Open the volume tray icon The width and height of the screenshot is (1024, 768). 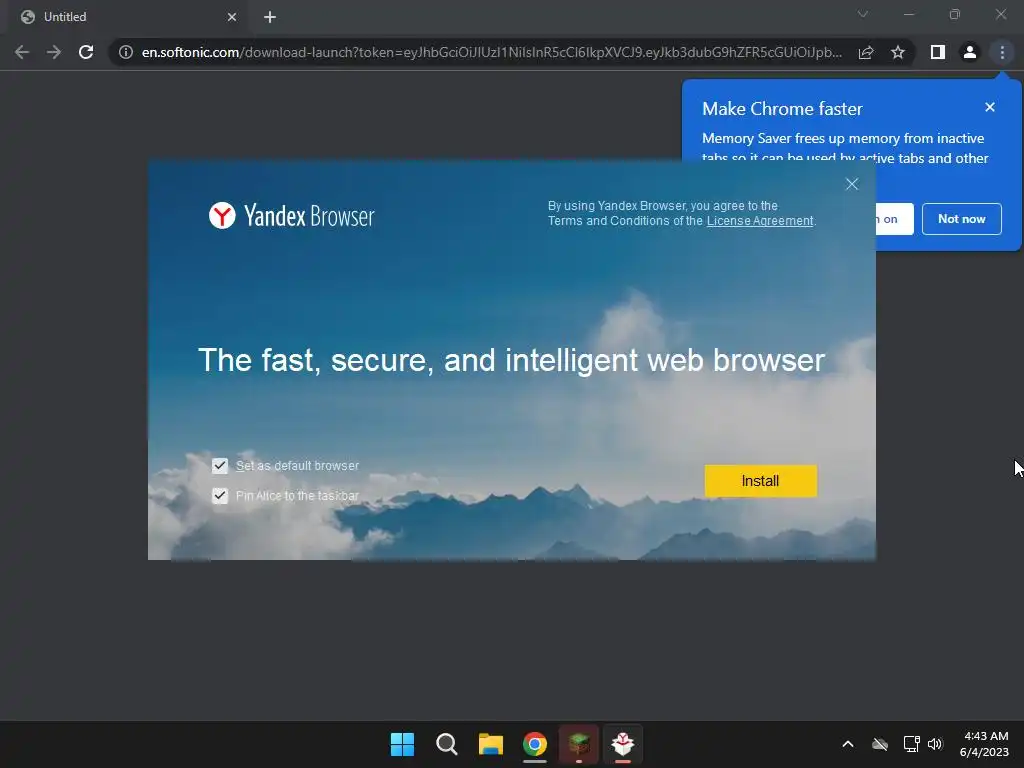click(x=935, y=744)
